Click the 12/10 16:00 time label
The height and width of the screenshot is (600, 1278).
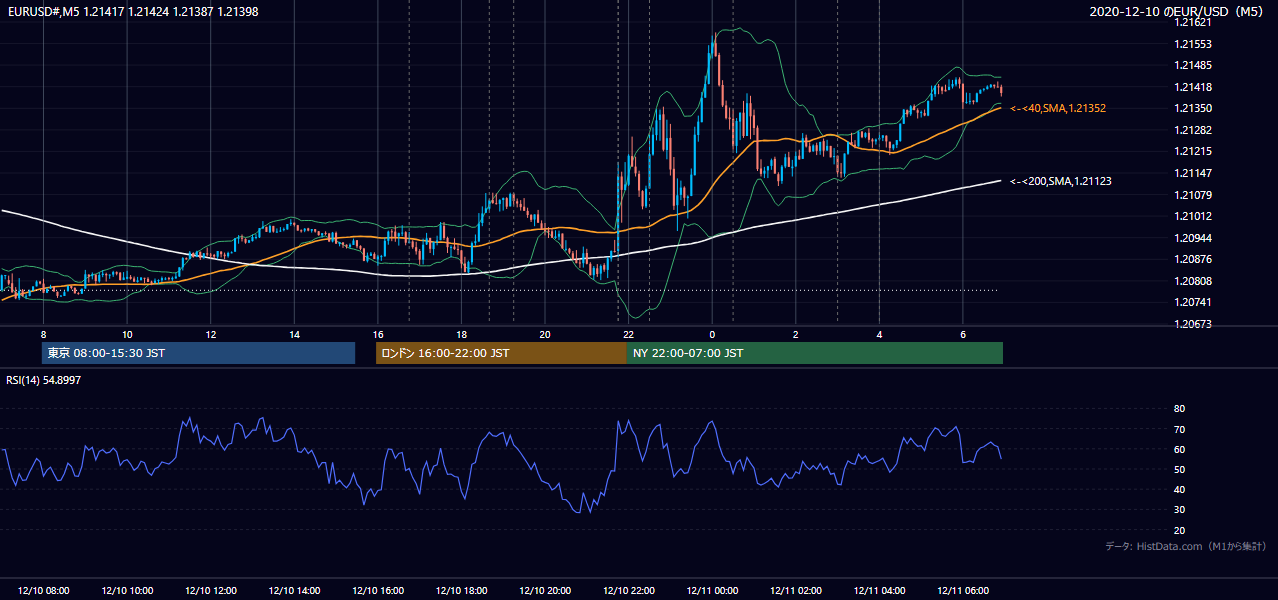click(x=378, y=591)
